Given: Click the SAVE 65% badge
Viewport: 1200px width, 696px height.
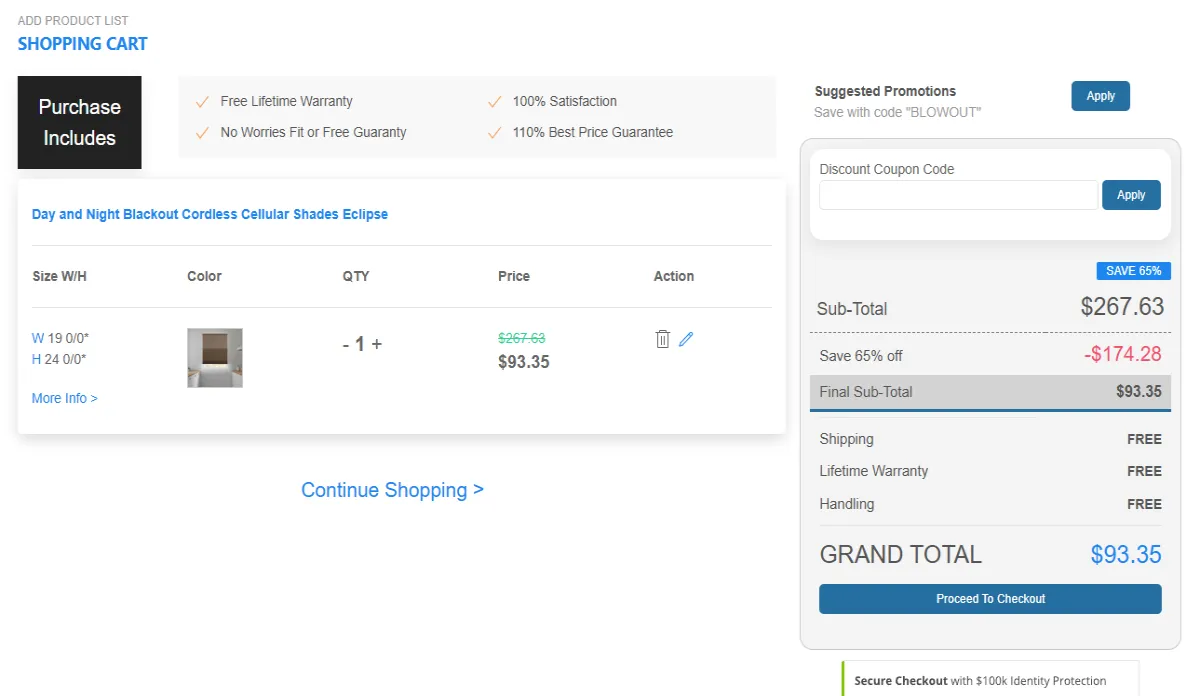Looking at the screenshot, I should (1133, 271).
